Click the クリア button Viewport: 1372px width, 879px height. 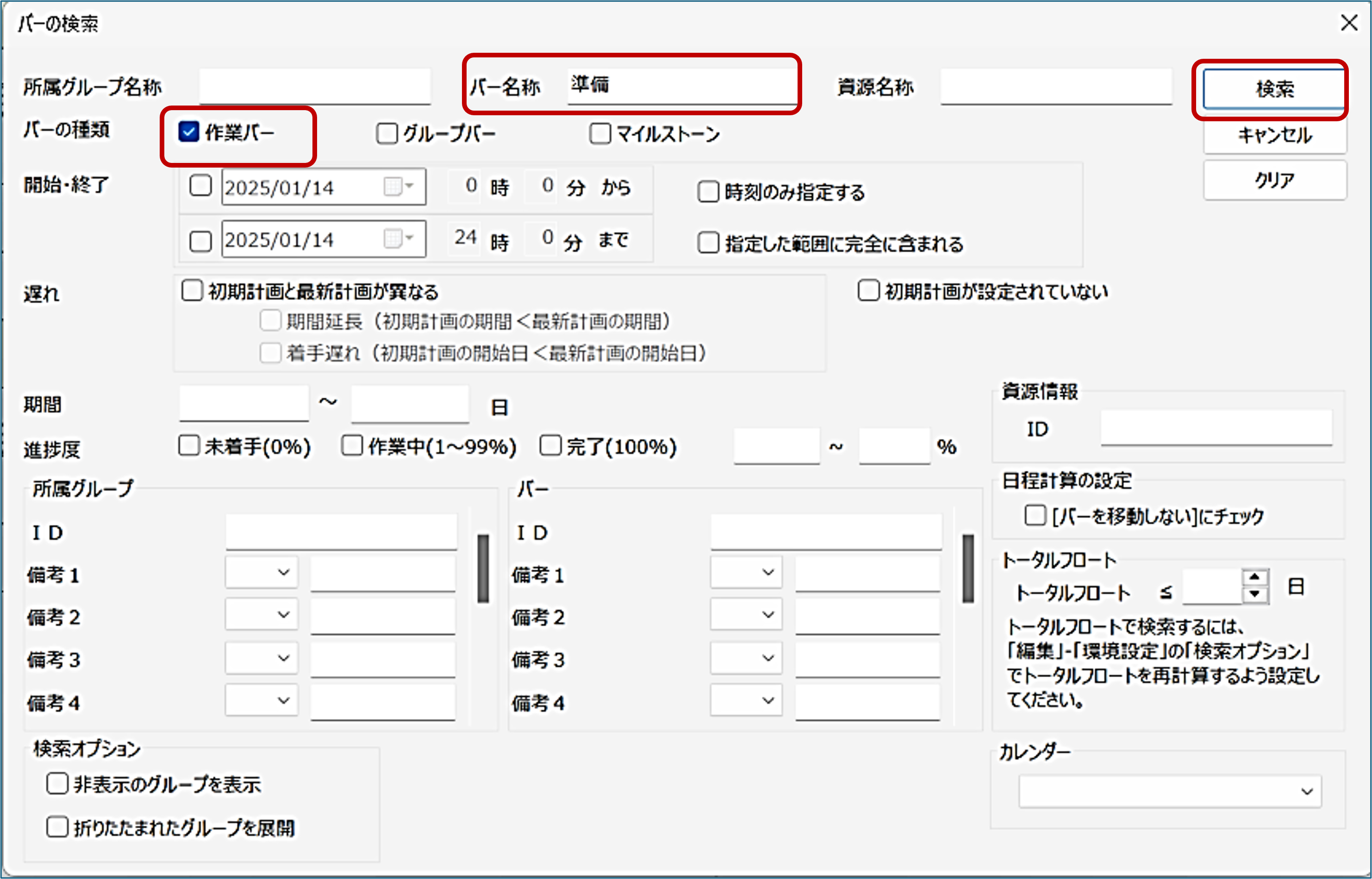click(1275, 181)
